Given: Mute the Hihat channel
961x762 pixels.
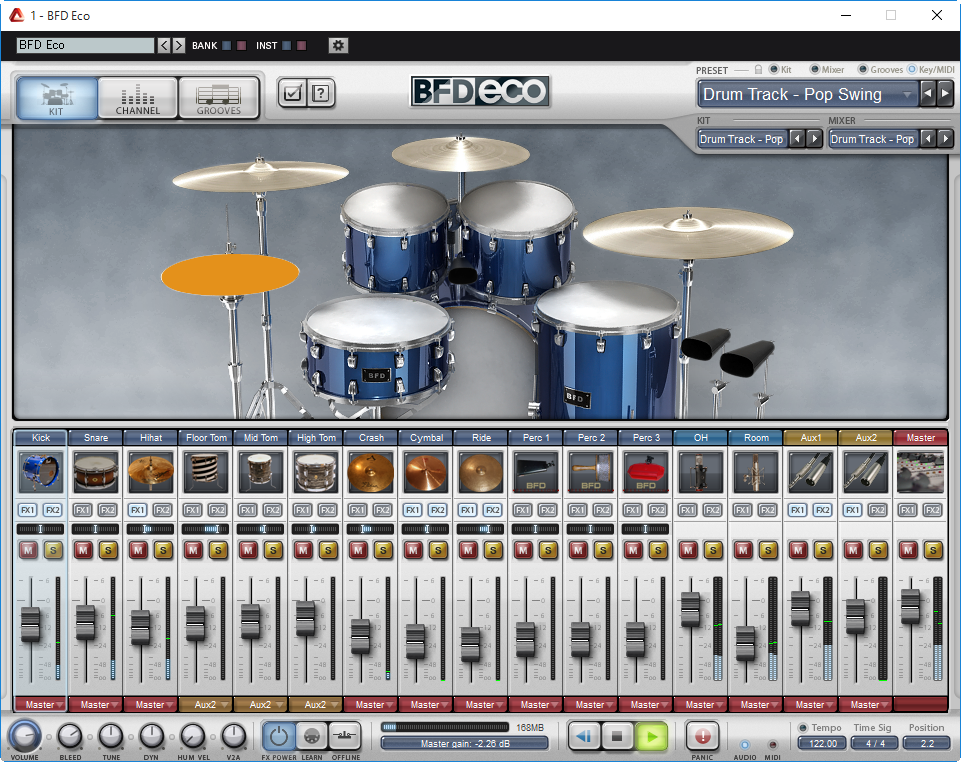Looking at the screenshot, I should click(x=139, y=550).
